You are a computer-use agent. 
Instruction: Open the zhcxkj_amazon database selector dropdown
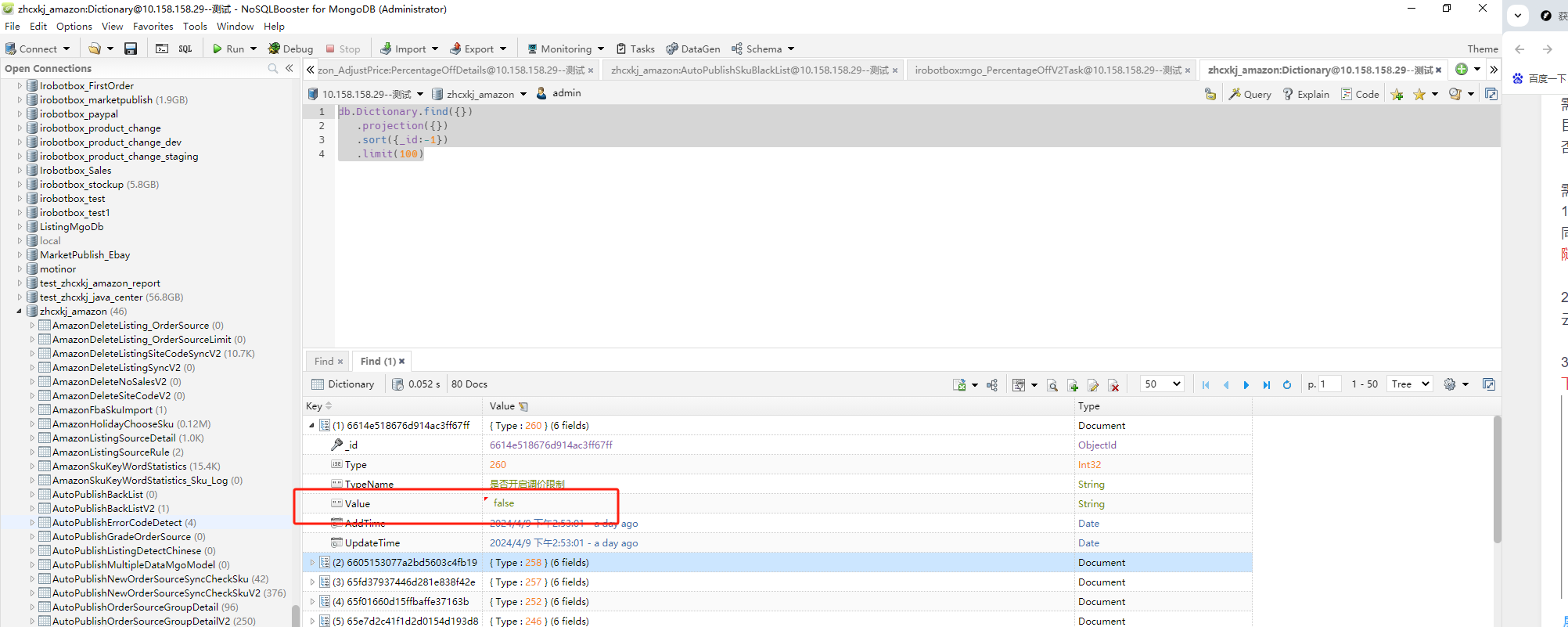pyautogui.click(x=523, y=94)
